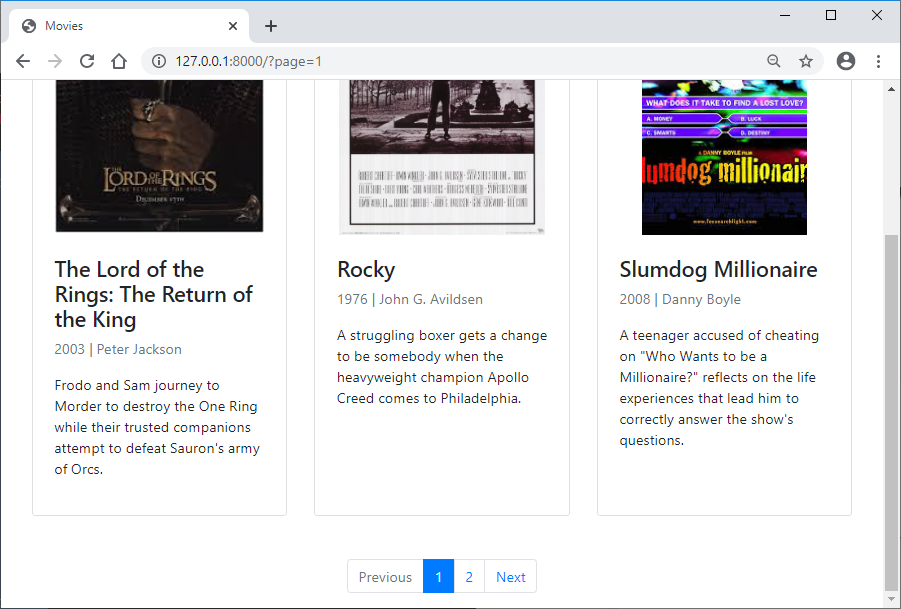The image size is (901, 609).
Task: Click the Lord of the Rings title
Action: [x=153, y=294]
